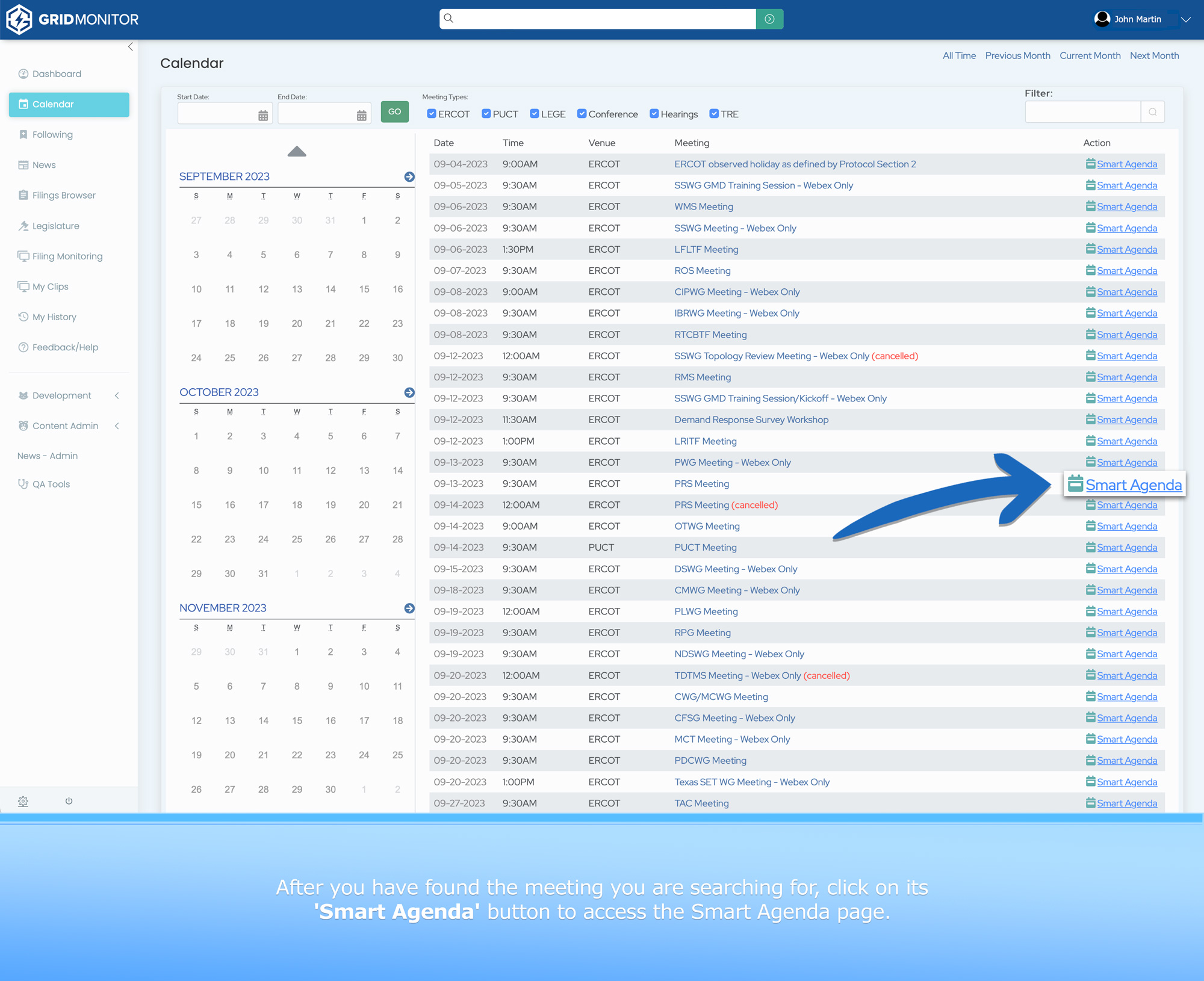Open ERCOT observed holiday meeting link
Image resolution: width=1204 pixels, height=981 pixels.
point(795,164)
